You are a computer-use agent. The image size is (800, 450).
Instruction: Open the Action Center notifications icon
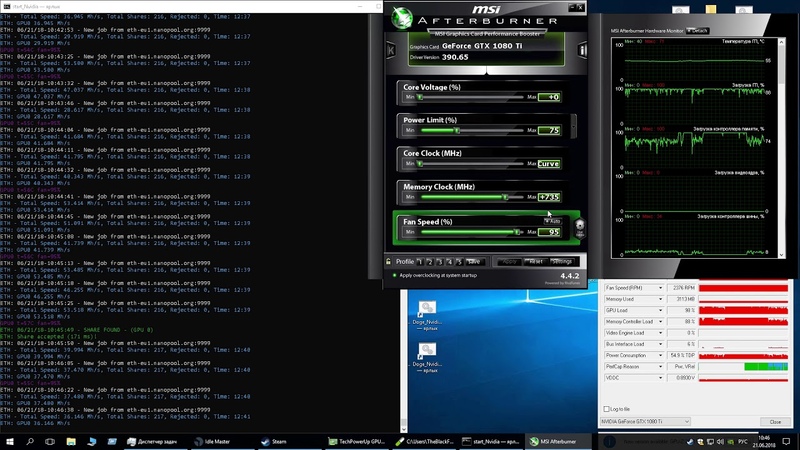[x=786, y=441]
